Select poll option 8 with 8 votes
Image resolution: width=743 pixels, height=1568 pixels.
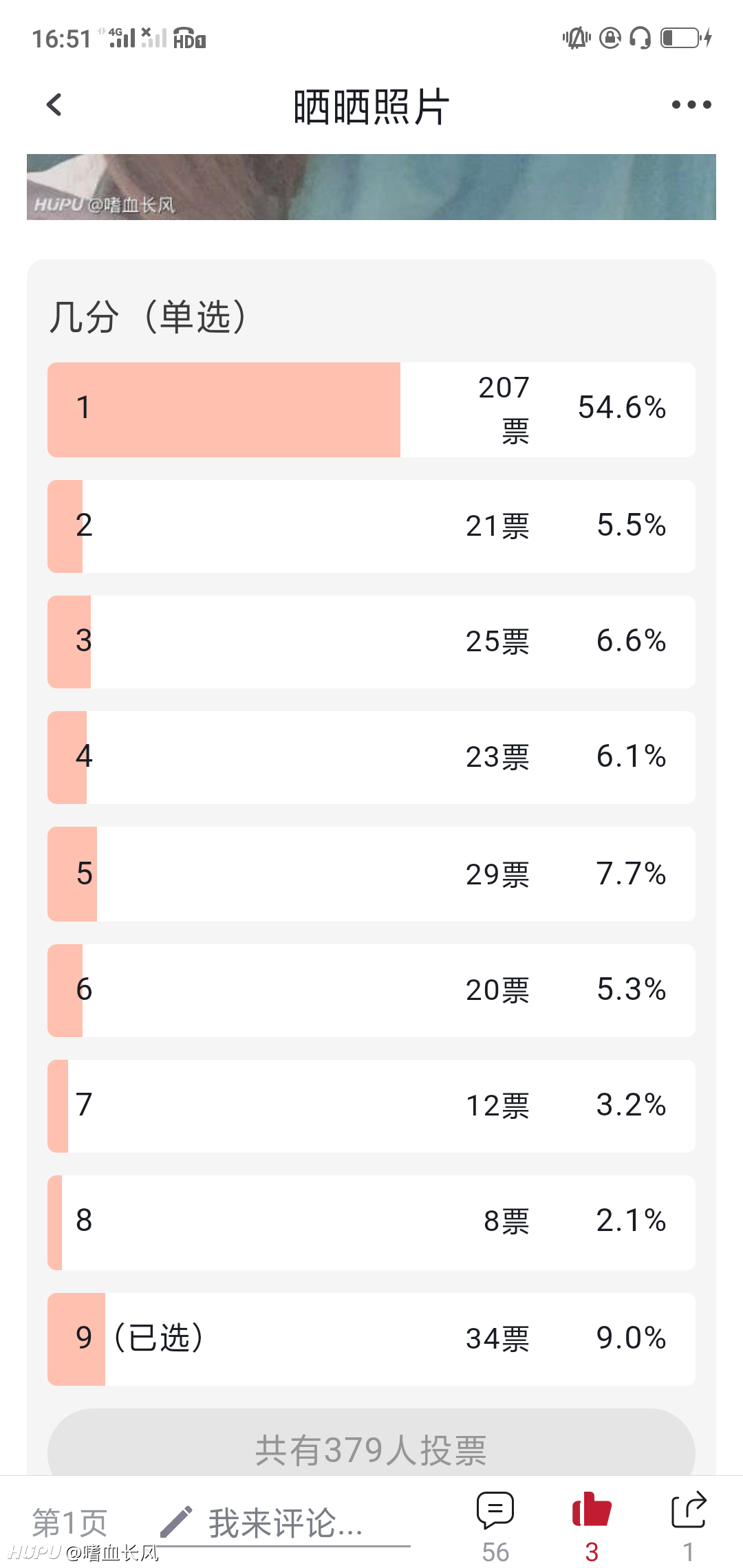point(371,1222)
